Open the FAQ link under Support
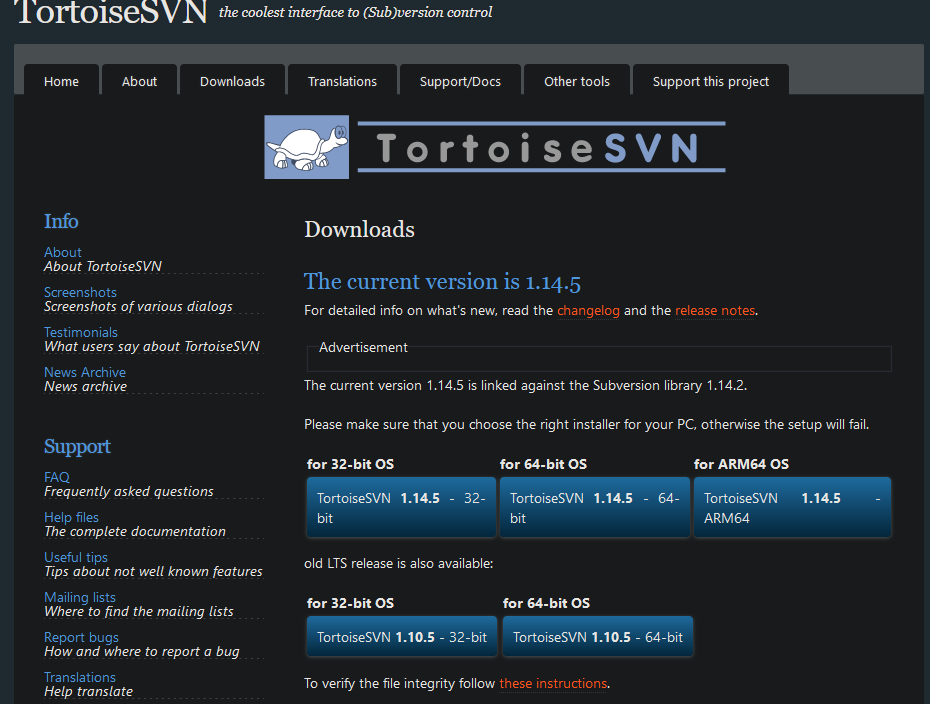930x704 pixels. coord(56,477)
